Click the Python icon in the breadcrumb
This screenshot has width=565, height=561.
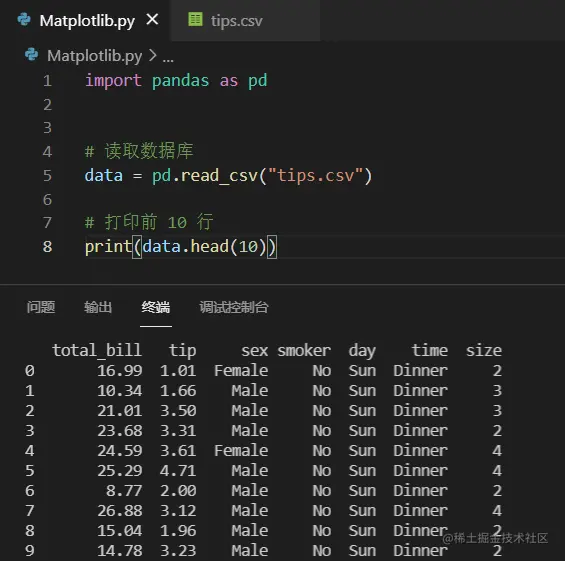point(32,55)
